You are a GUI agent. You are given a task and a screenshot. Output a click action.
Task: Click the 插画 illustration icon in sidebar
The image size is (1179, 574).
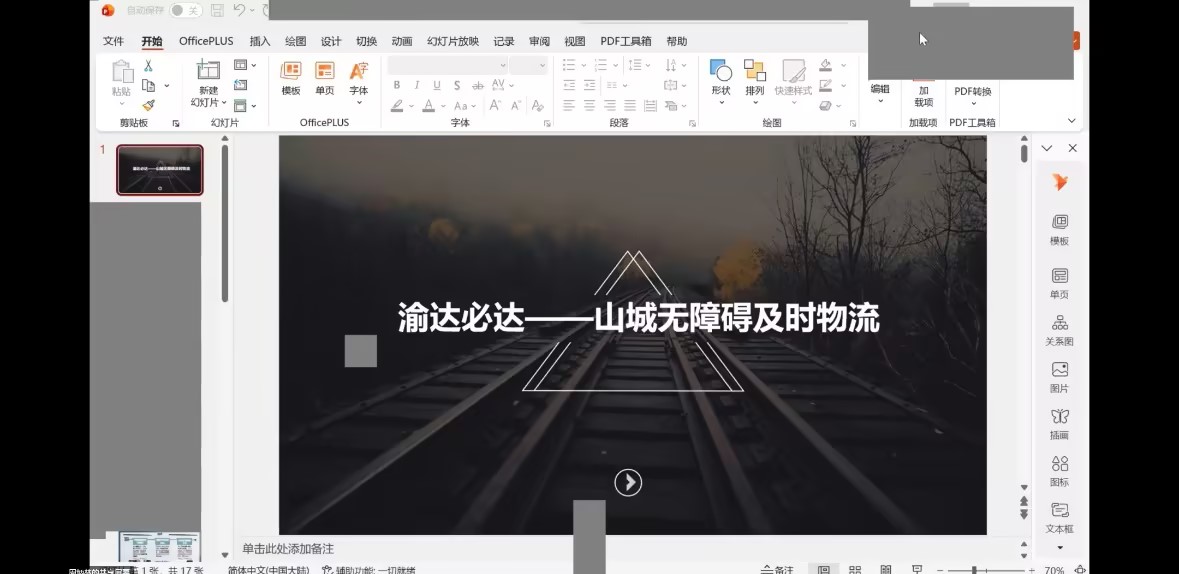(x=1059, y=423)
